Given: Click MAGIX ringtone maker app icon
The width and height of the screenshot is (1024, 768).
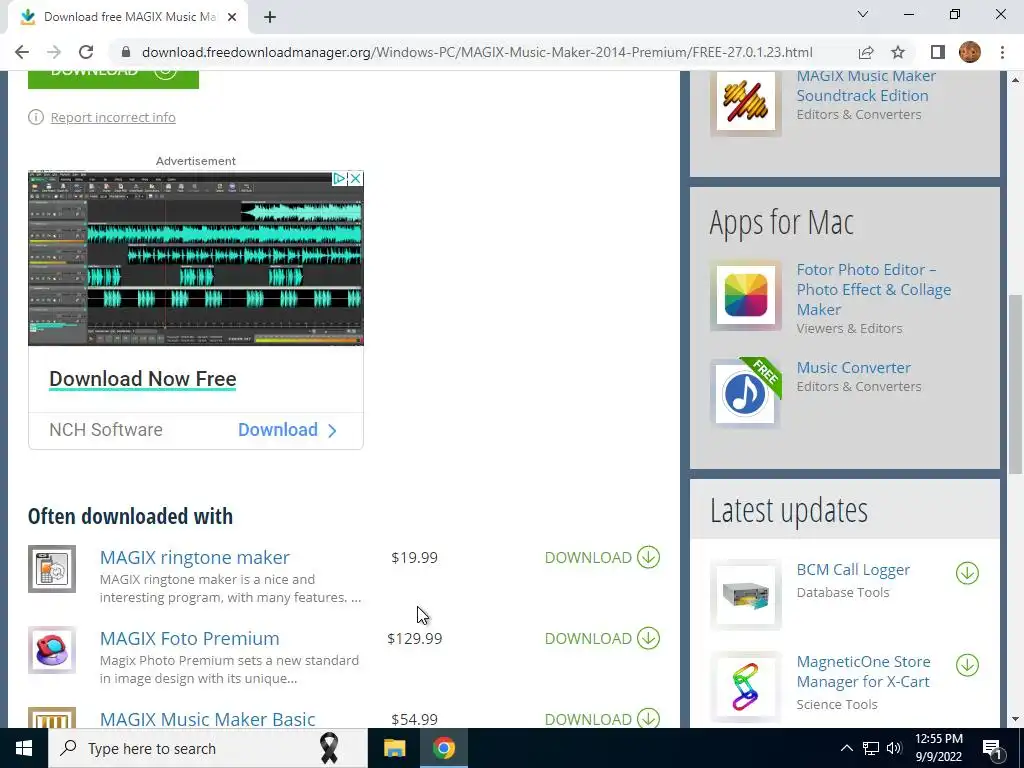Looking at the screenshot, I should [52, 569].
